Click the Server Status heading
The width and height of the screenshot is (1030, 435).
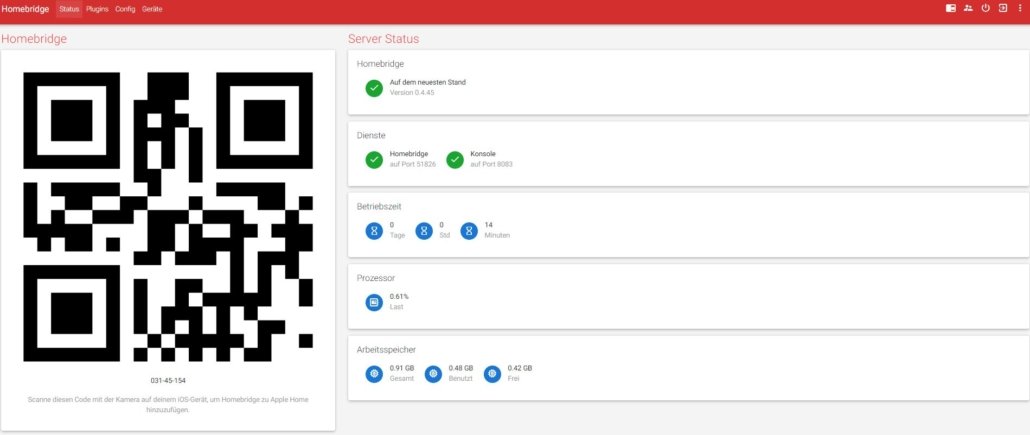pyautogui.click(x=384, y=39)
